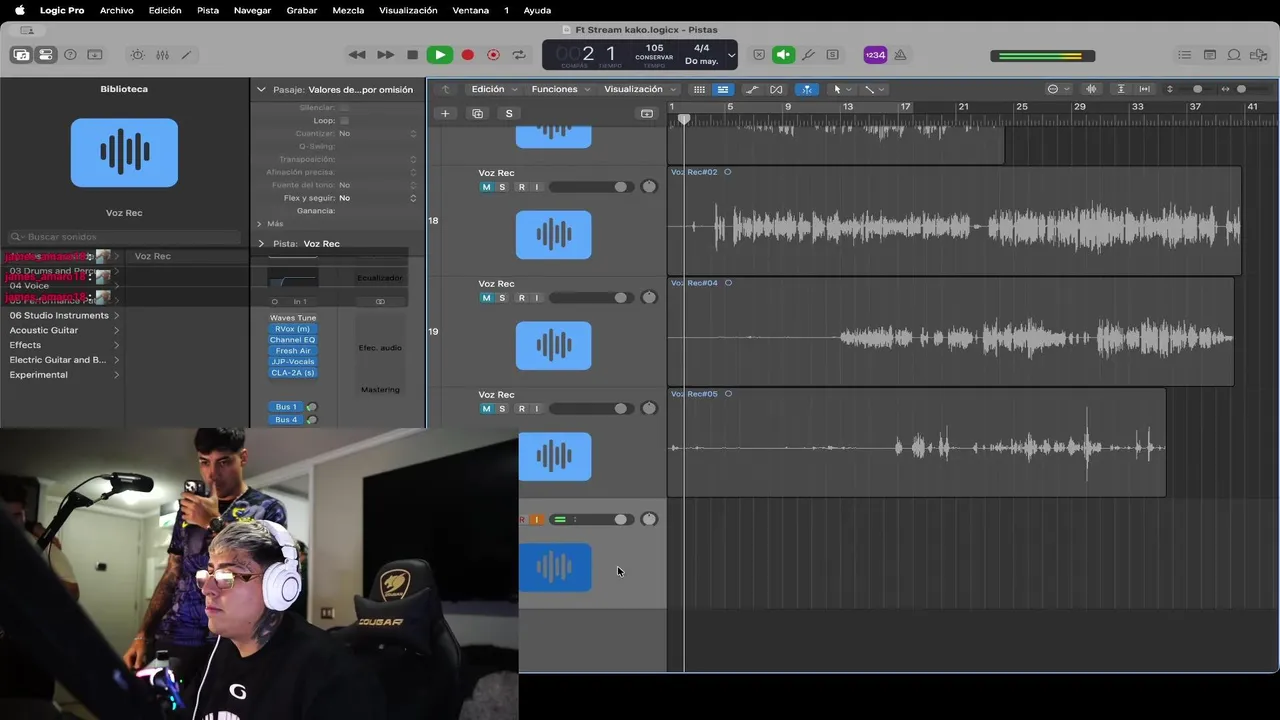Enable the Capture Recording button

tap(493, 55)
